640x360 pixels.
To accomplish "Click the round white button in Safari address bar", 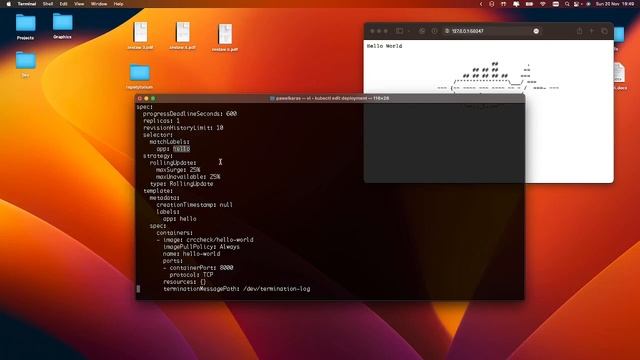I will (x=536, y=31).
